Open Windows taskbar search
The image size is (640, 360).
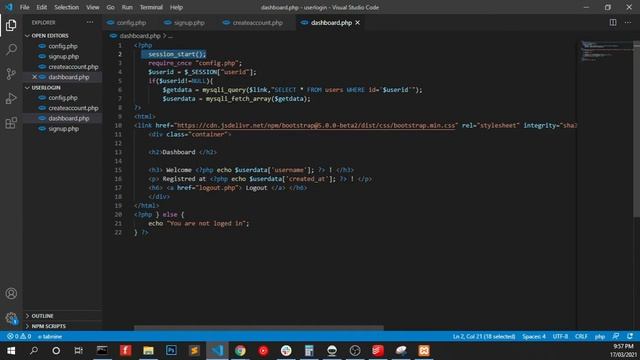pos(34,351)
